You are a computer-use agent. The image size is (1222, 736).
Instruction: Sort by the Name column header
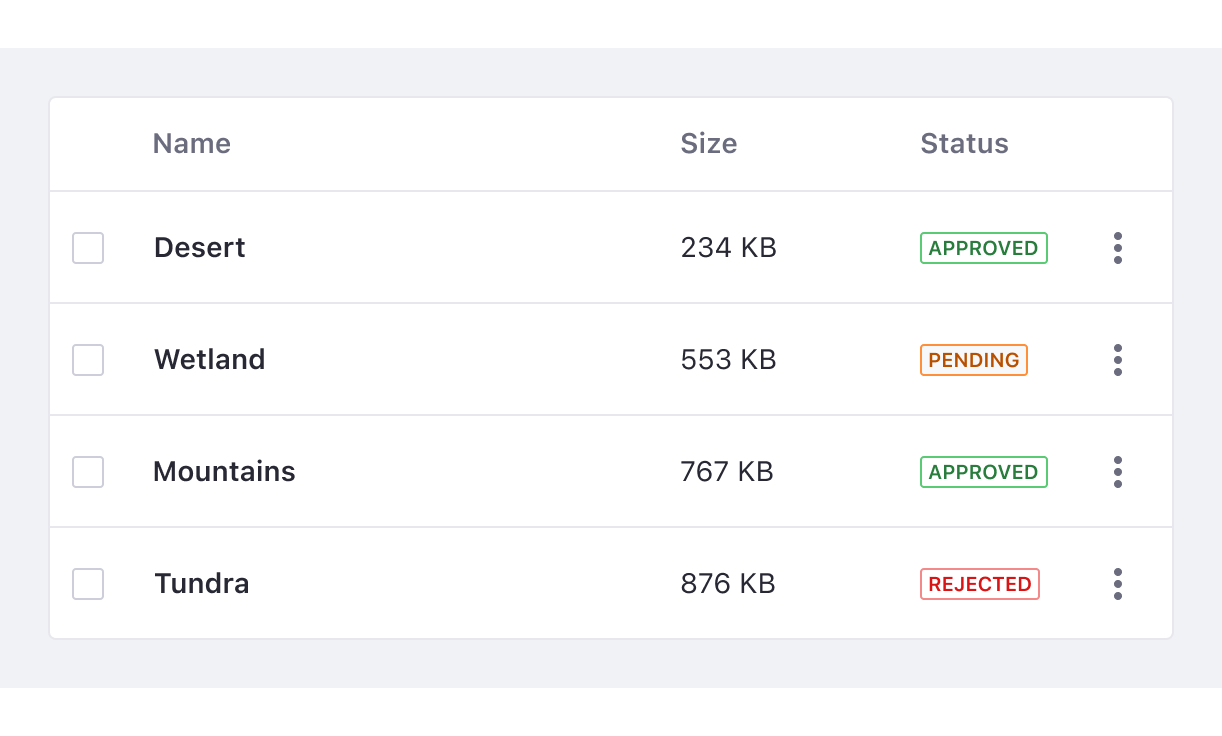(x=191, y=143)
